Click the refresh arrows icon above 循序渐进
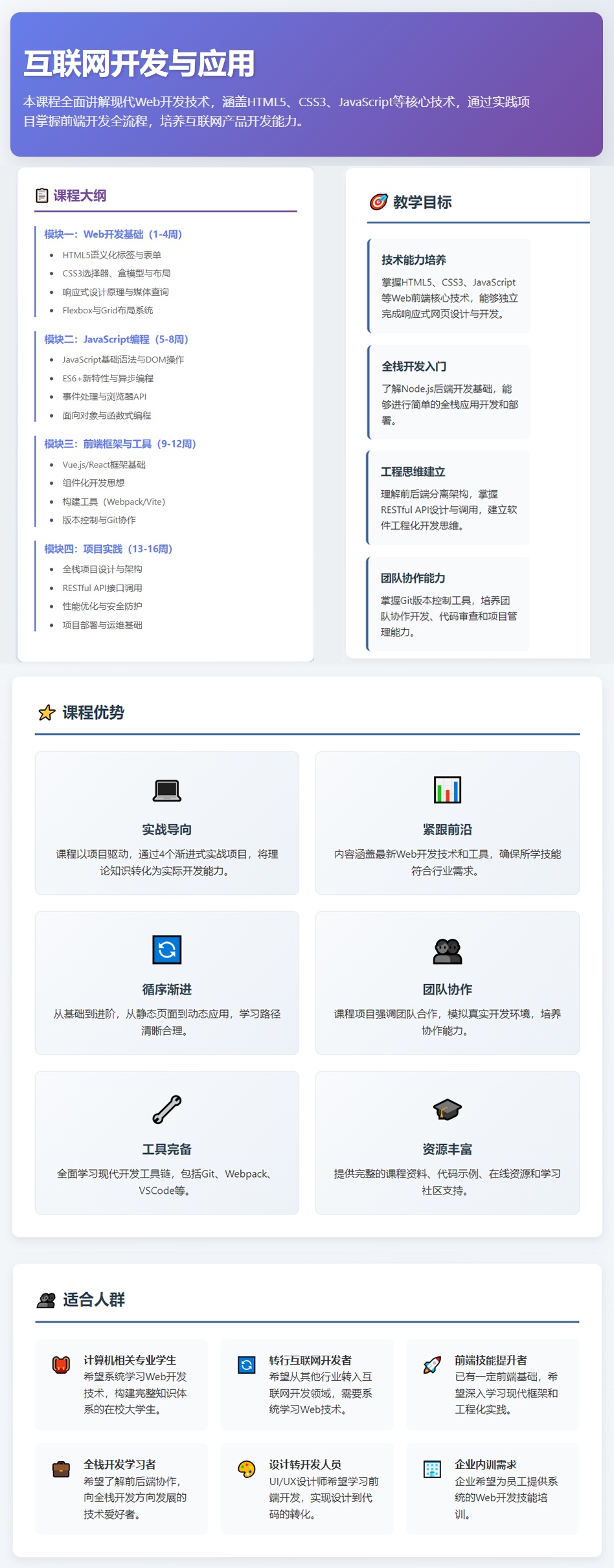The width and height of the screenshot is (614, 1568). [167, 950]
